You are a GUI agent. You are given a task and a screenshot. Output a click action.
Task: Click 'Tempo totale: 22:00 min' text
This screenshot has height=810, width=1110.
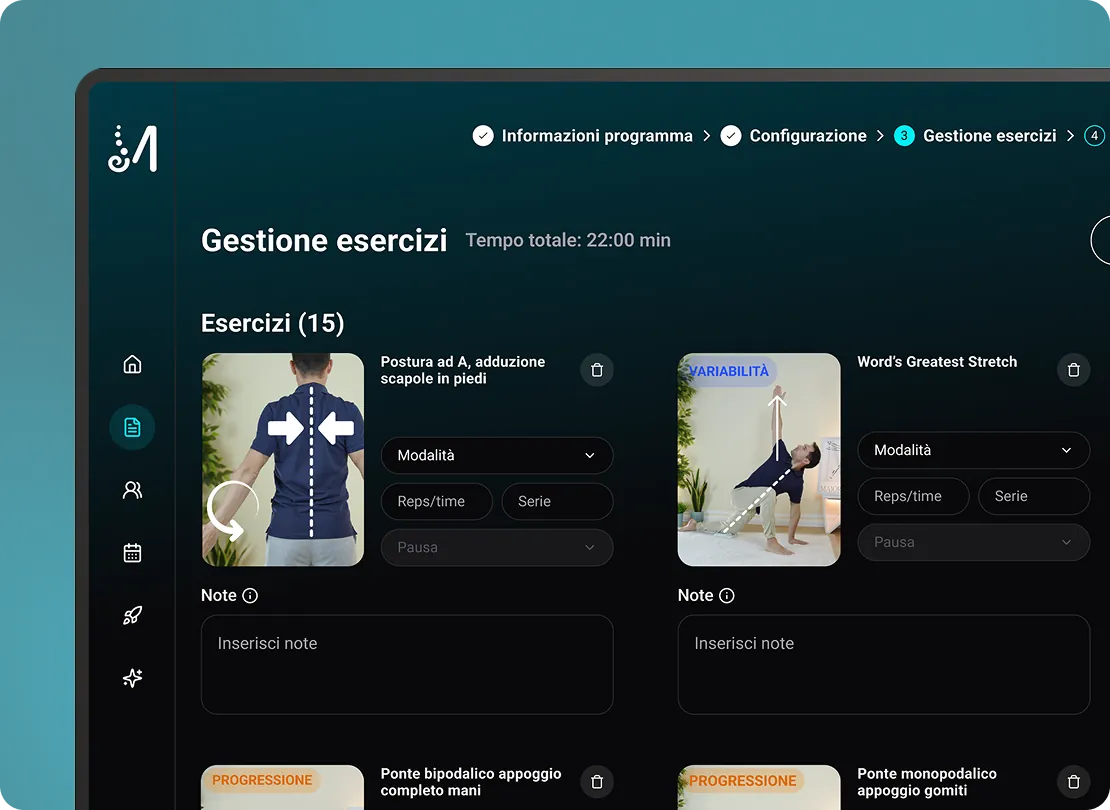568,241
